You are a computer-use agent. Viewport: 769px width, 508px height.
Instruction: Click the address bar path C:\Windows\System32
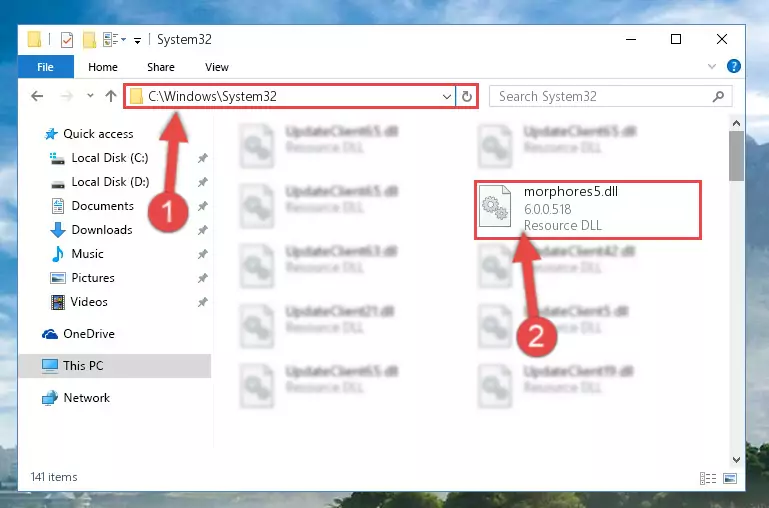212,96
